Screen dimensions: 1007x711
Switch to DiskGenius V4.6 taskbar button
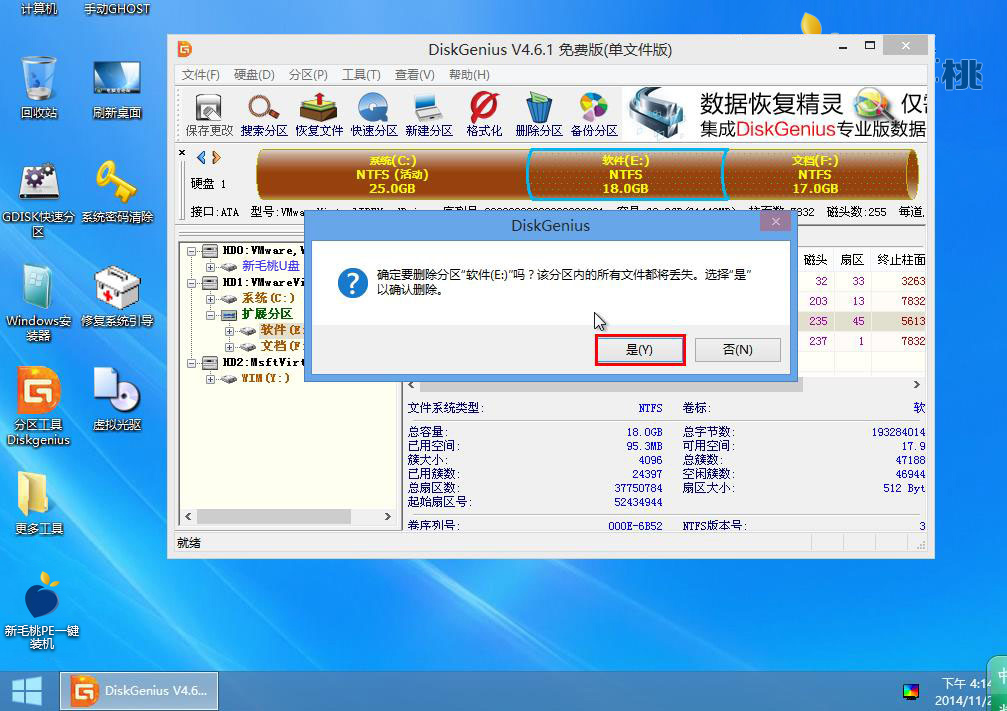[139, 691]
